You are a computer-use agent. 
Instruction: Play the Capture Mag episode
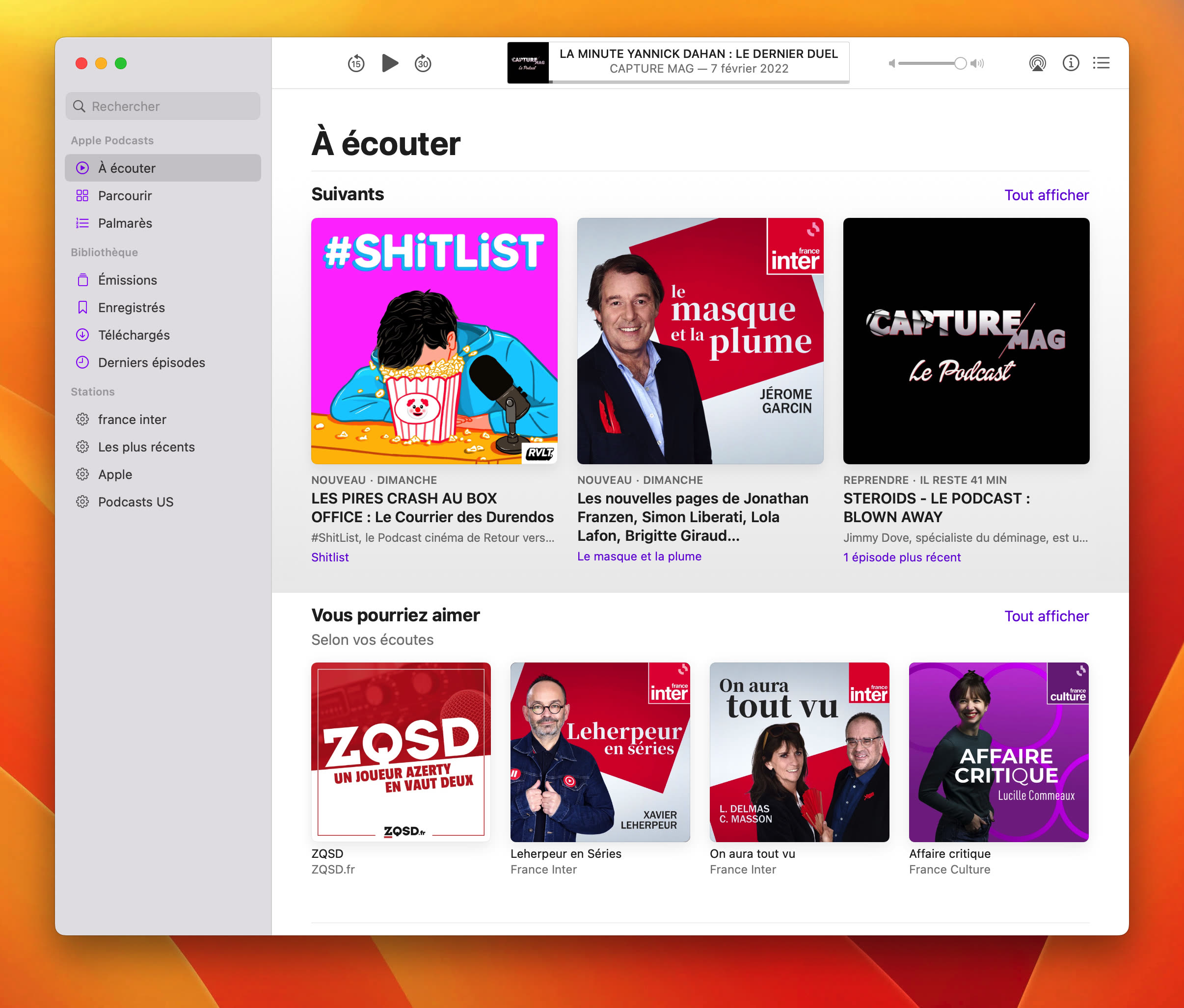[x=390, y=63]
